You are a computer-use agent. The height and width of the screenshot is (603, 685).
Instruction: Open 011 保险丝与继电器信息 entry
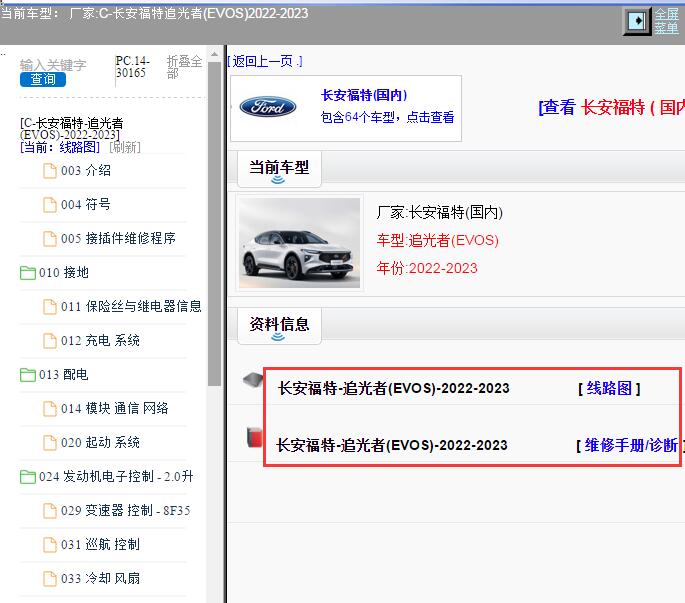[x=131, y=306]
